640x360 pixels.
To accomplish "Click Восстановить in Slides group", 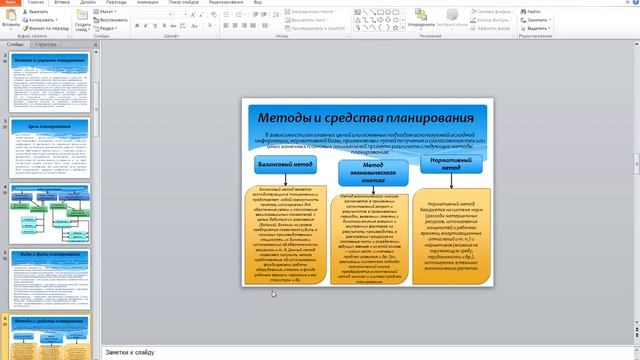I will [110, 20].
